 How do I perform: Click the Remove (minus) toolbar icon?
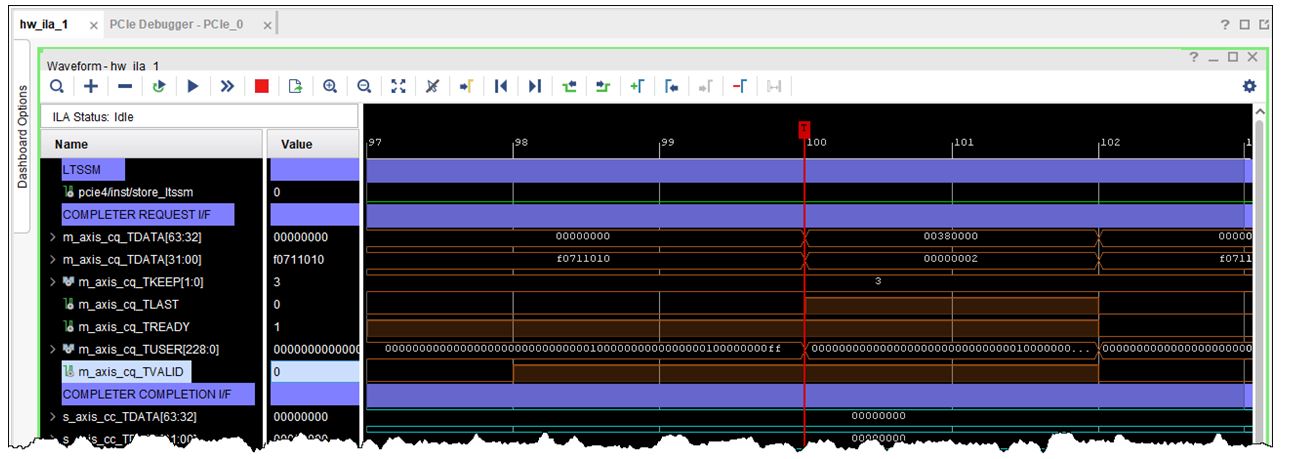tap(125, 86)
